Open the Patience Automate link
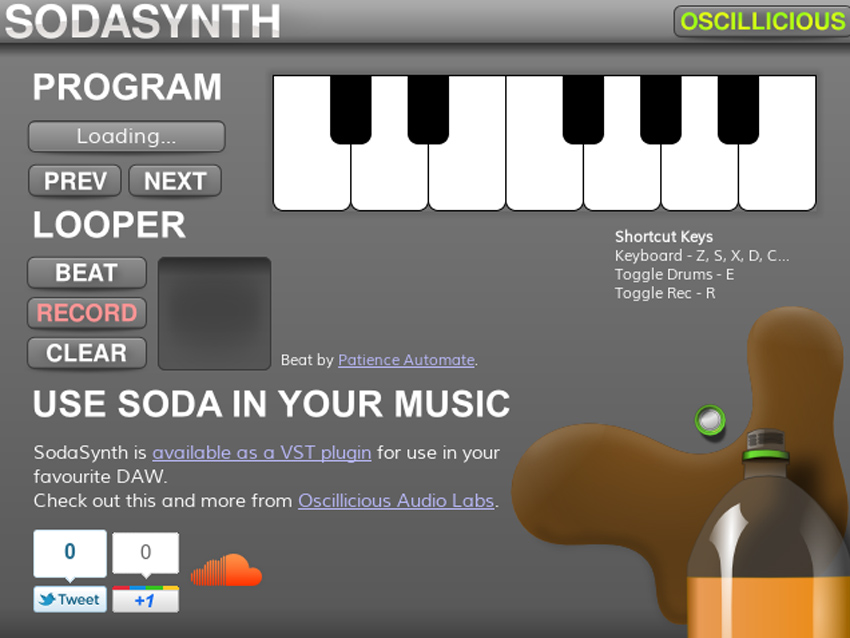This screenshot has height=638, width=850. click(406, 360)
